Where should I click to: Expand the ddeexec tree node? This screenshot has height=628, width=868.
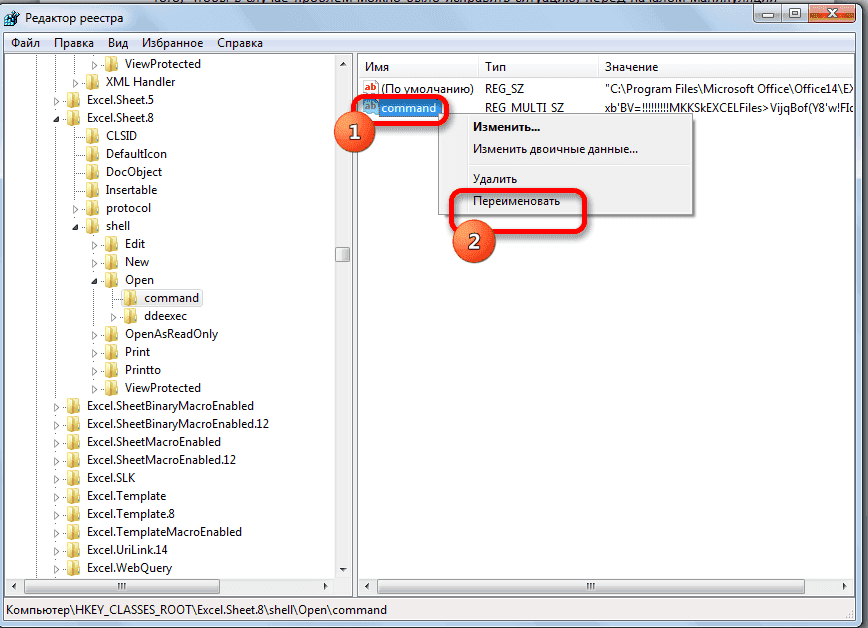coord(113,317)
